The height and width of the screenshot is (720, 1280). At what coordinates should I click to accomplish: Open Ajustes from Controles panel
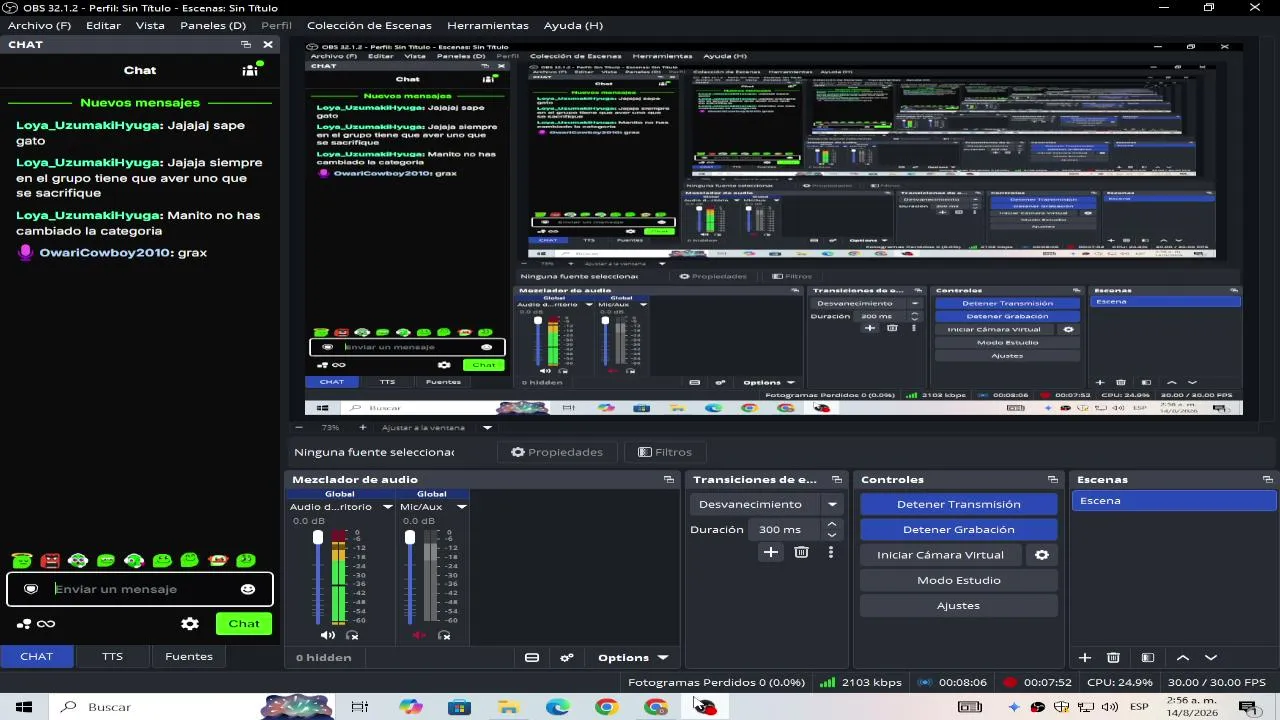coord(958,606)
